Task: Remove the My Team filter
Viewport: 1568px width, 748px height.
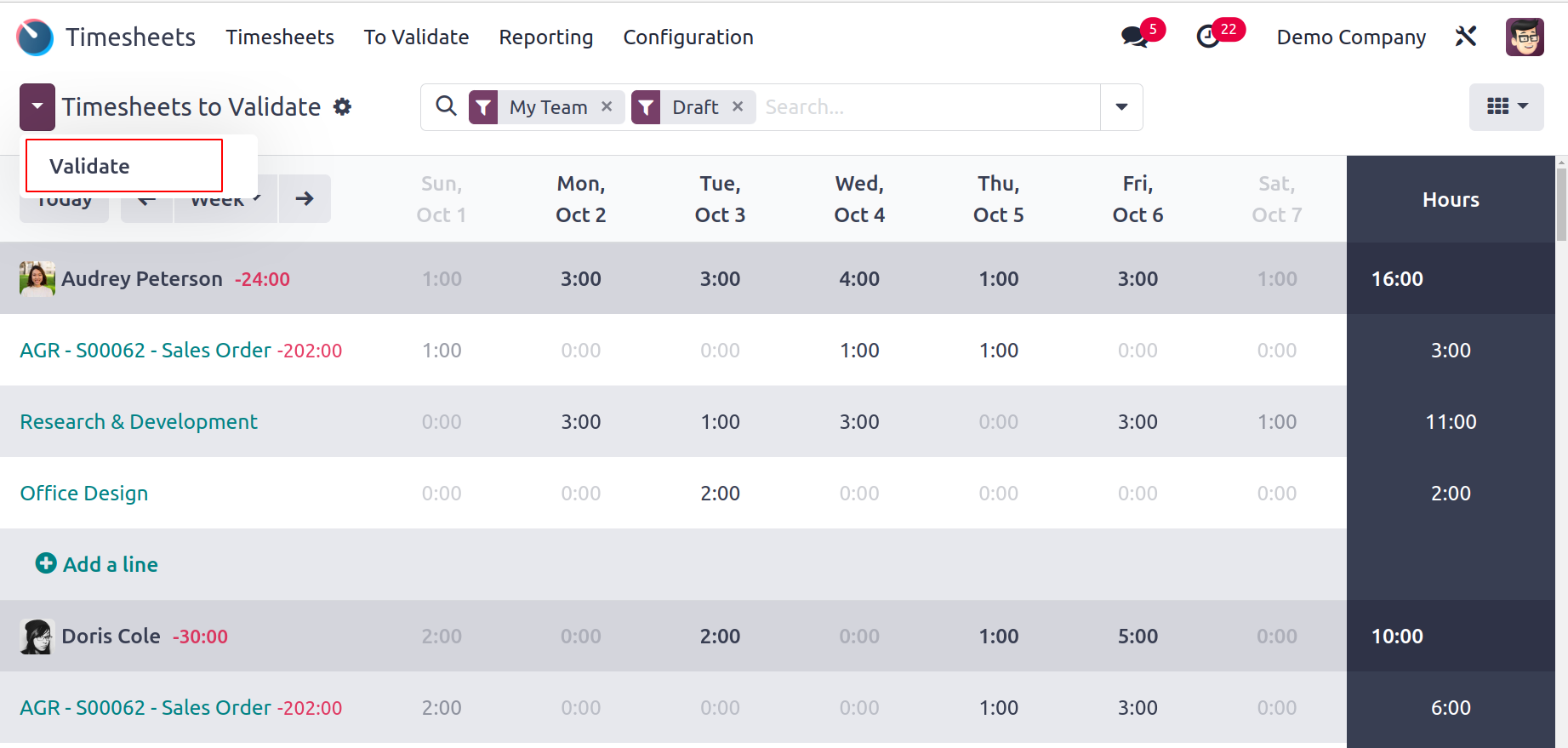Action: click(x=607, y=106)
